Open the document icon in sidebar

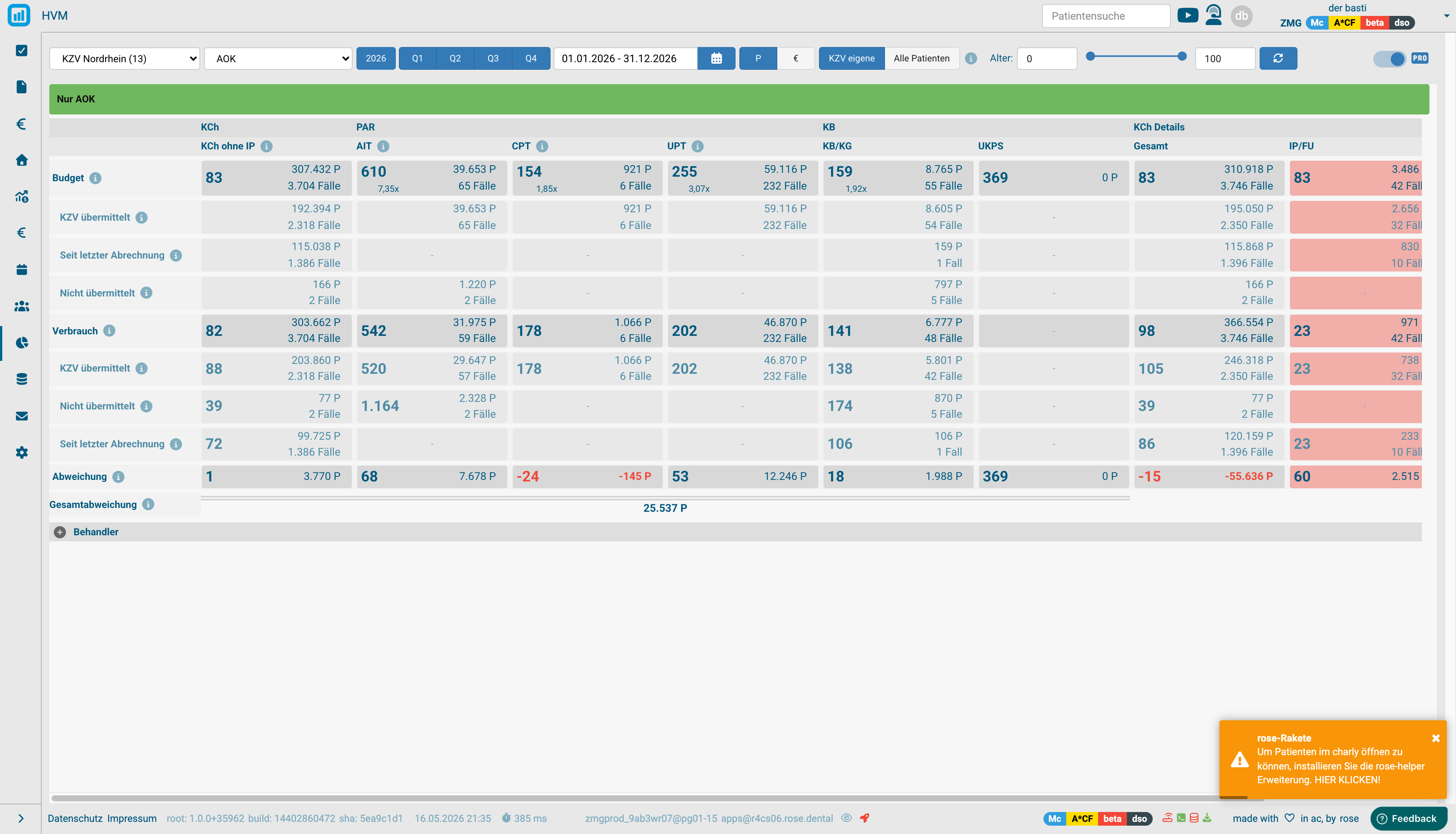(x=22, y=87)
